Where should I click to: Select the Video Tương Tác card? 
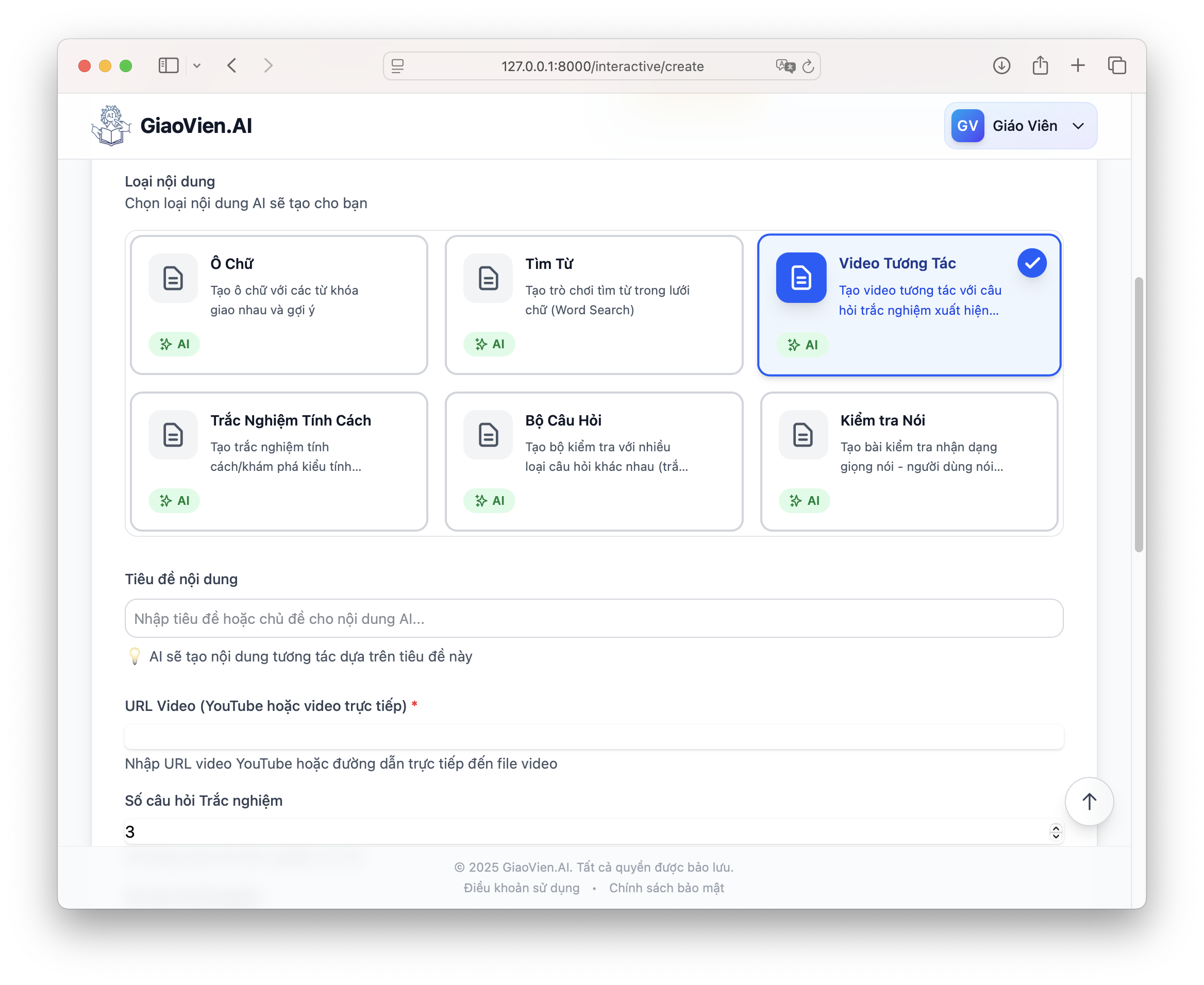coord(909,304)
